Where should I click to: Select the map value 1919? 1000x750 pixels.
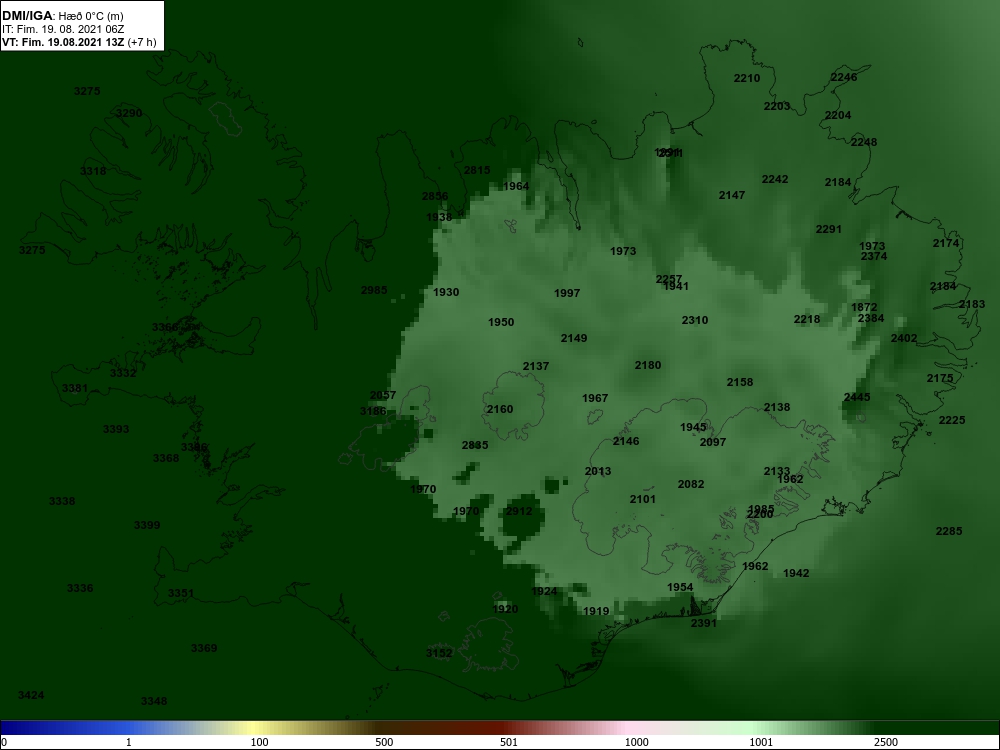(x=596, y=611)
